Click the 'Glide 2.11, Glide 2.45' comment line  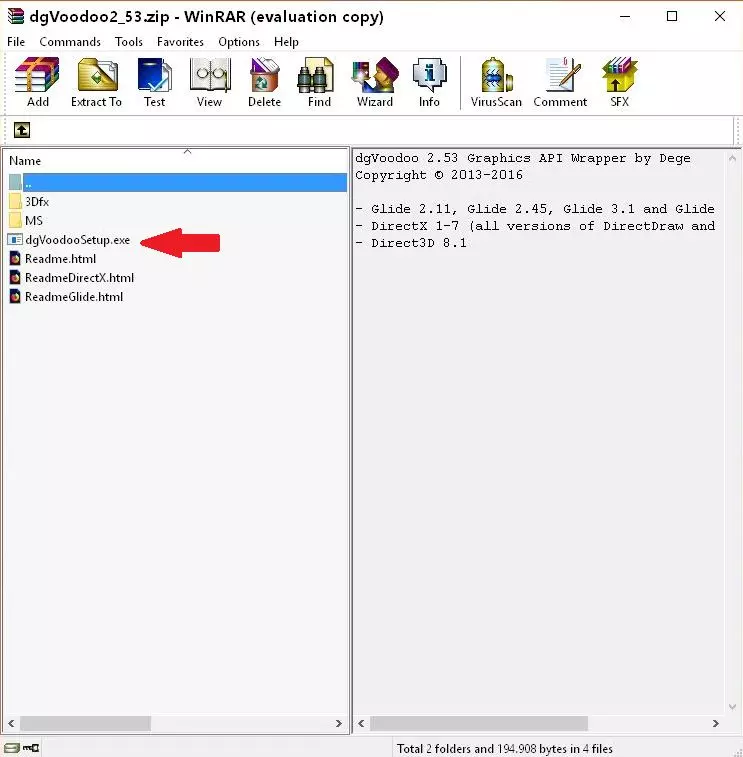point(535,209)
